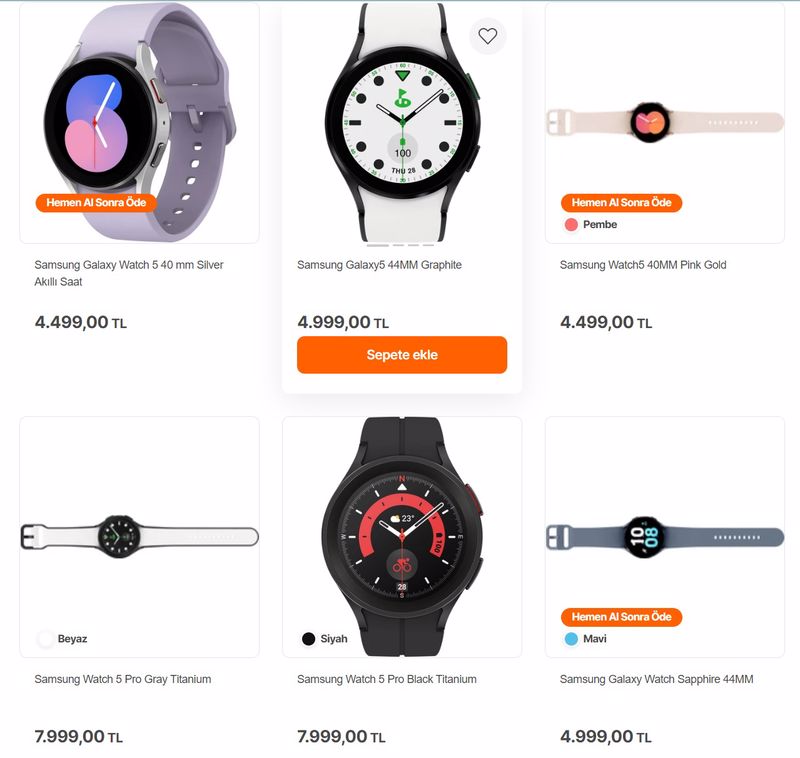The width and height of the screenshot is (800, 758).
Task: Open the lavender Galaxy Watch 5 Silver image
Action: click(139, 122)
